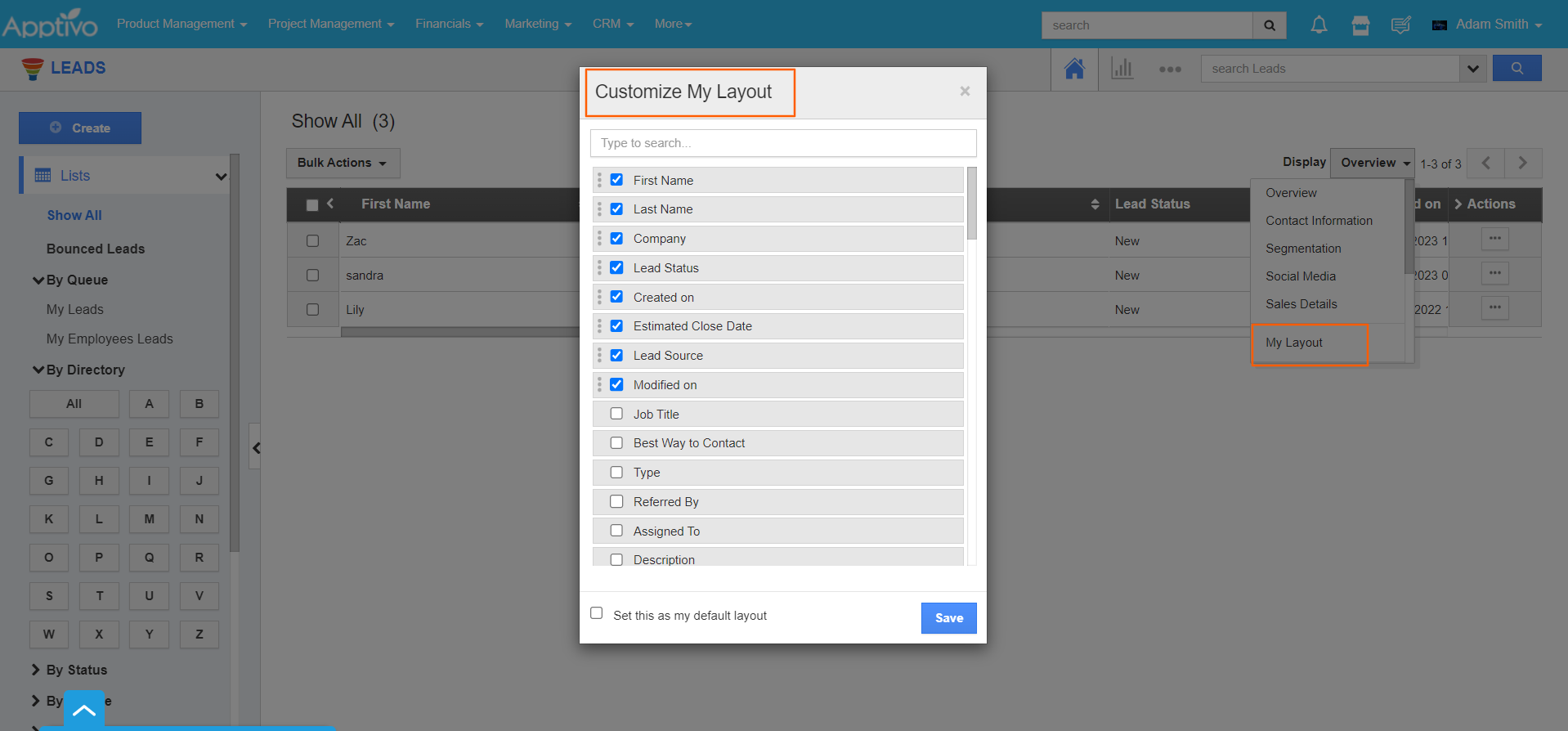
Task: Open the Bulk Actions dropdown
Action: tap(343, 163)
